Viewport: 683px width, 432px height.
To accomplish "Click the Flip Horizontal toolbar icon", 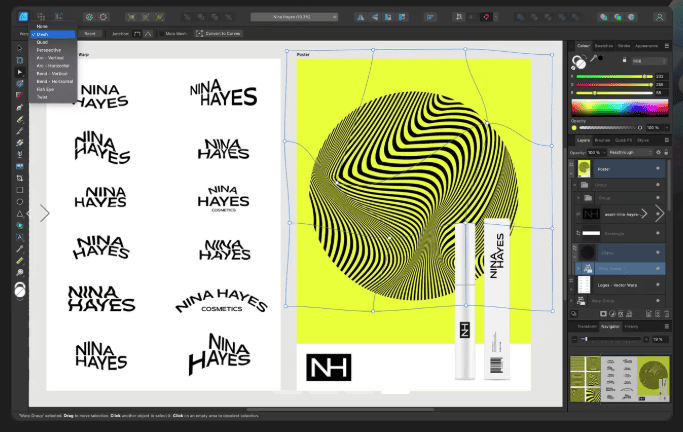I will (x=361, y=17).
